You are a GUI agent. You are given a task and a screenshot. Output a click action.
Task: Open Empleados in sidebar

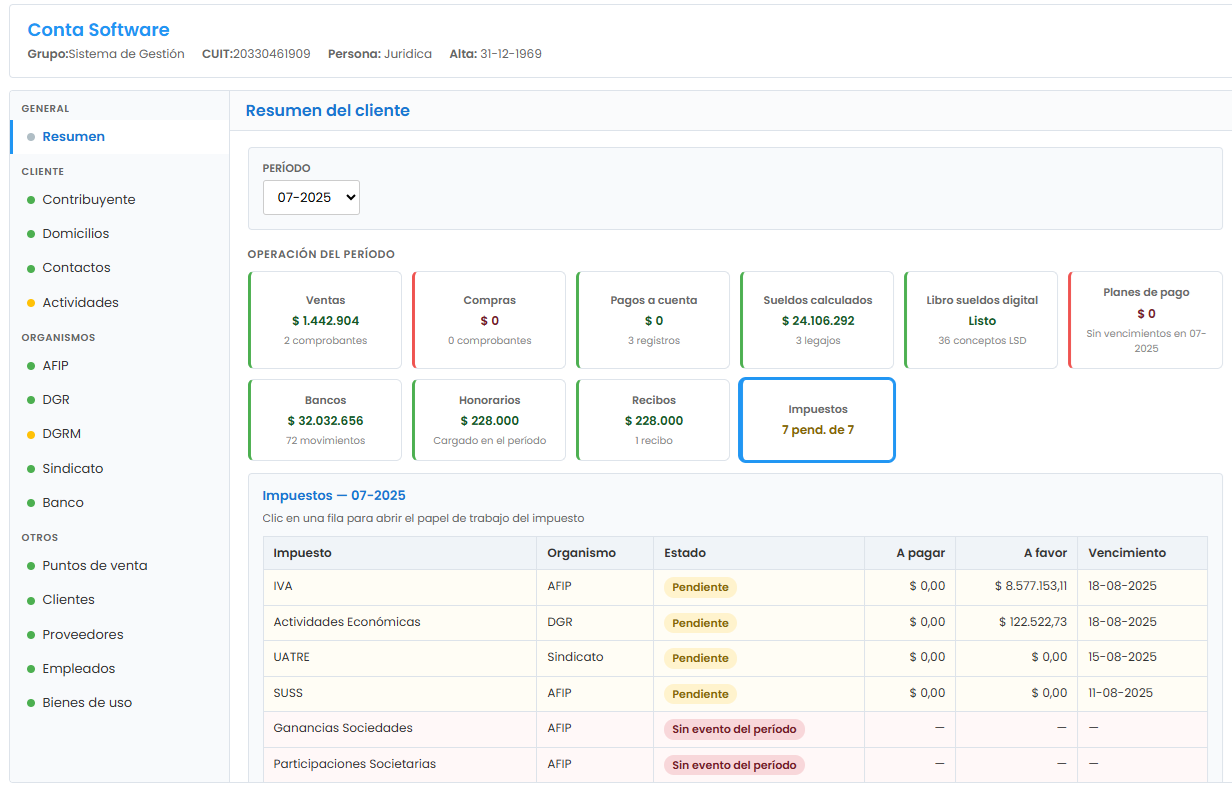click(x=119, y=669)
